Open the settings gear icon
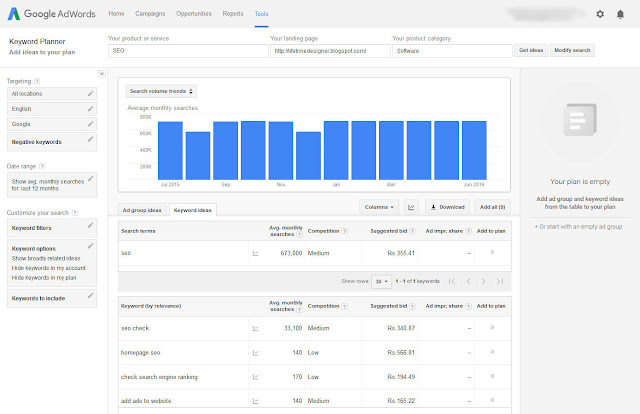The height and width of the screenshot is (414, 640). coord(600,14)
